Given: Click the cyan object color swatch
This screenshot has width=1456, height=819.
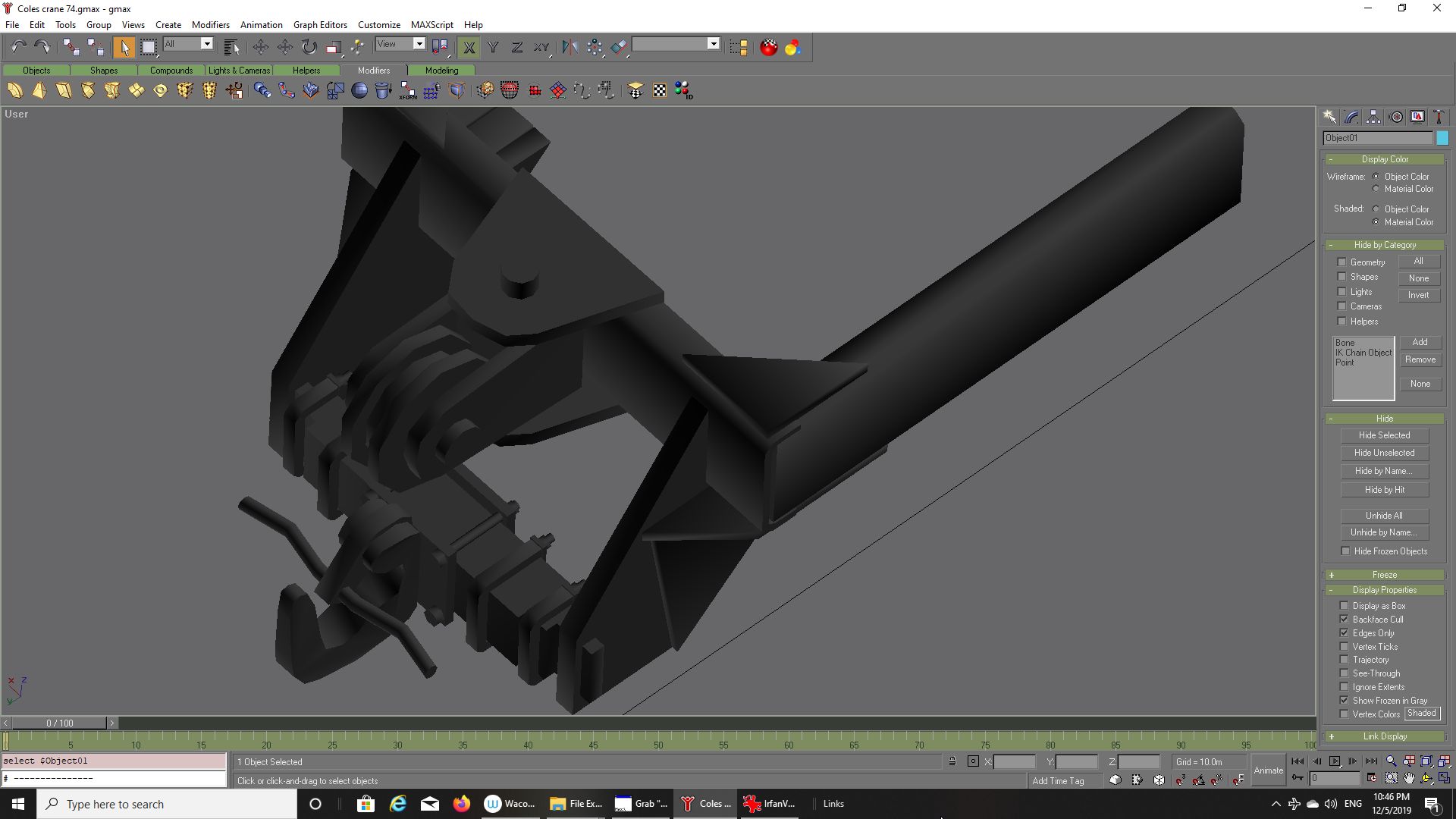Looking at the screenshot, I should click(1442, 138).
